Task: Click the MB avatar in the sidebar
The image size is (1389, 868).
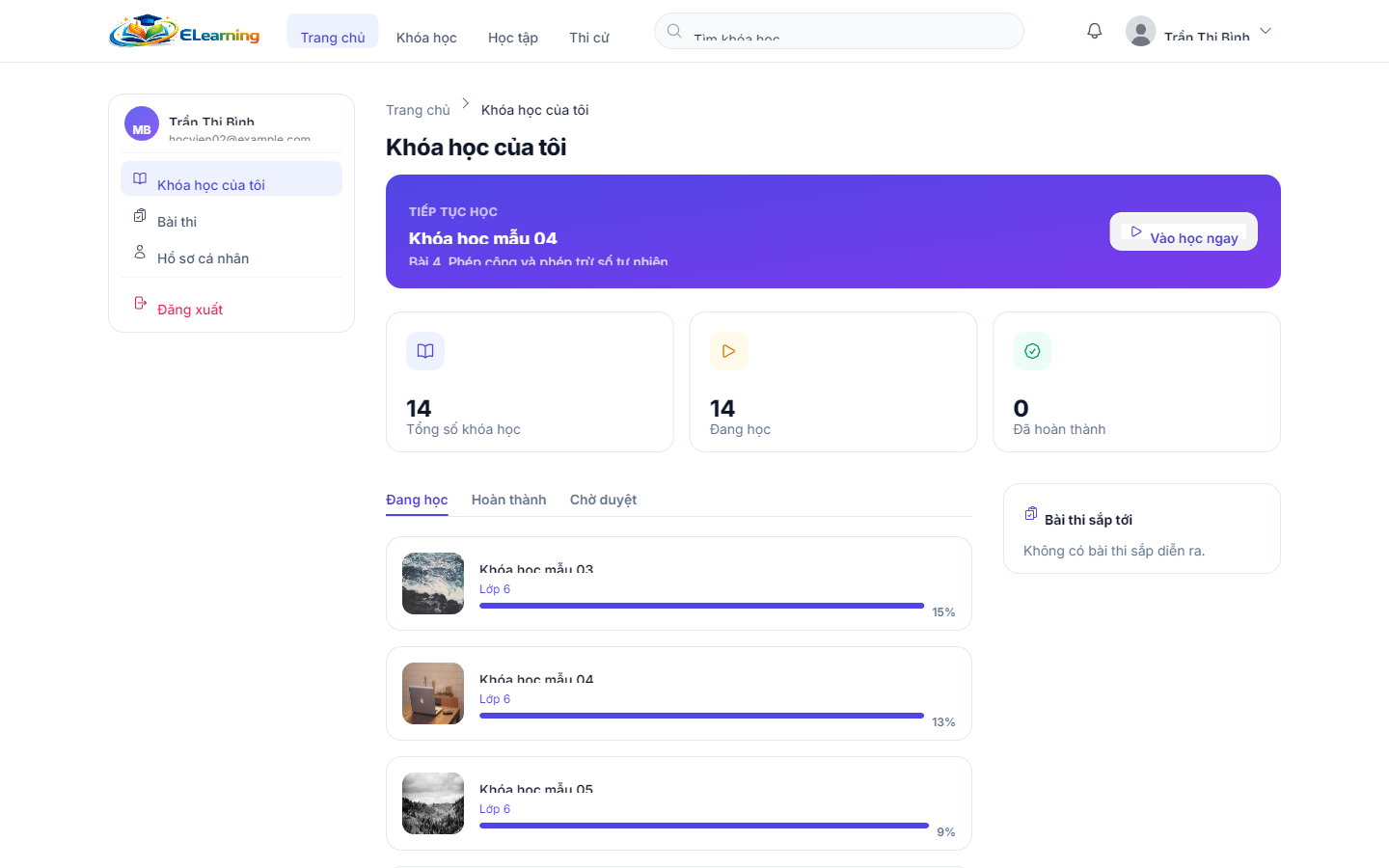Action: click(142, 123)
